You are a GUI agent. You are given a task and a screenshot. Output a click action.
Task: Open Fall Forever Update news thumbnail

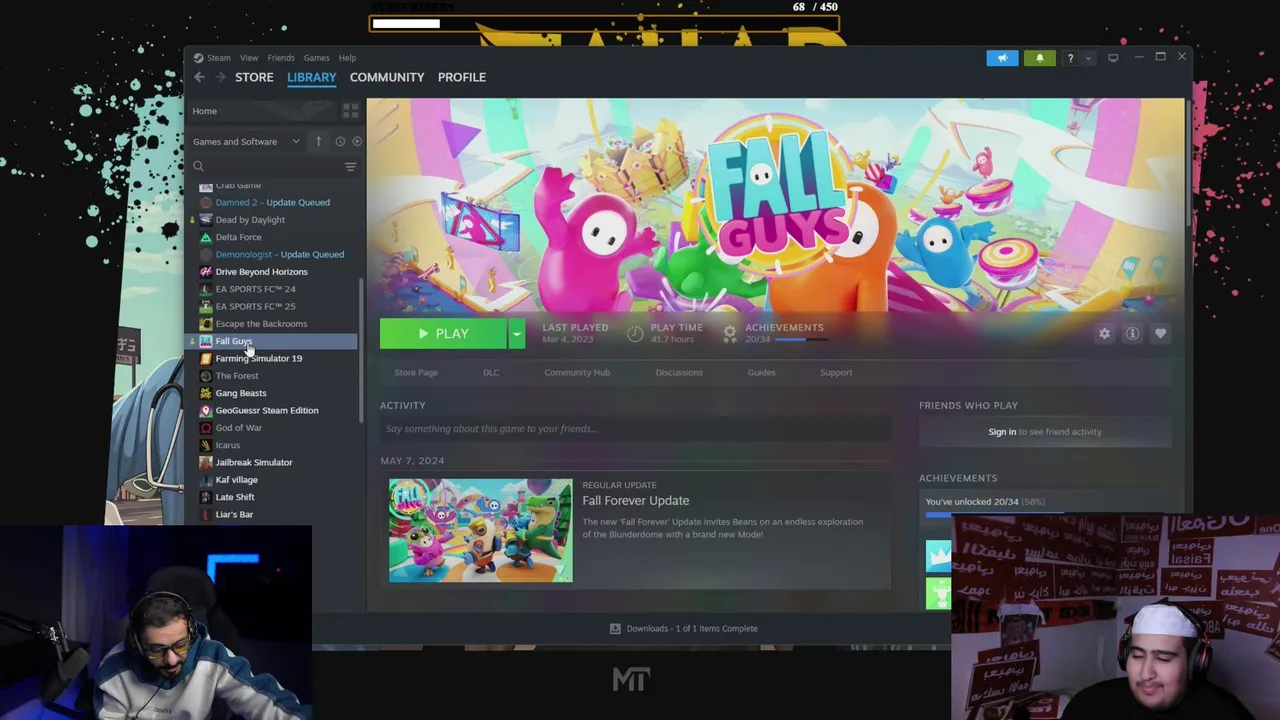tap(481, 530)
